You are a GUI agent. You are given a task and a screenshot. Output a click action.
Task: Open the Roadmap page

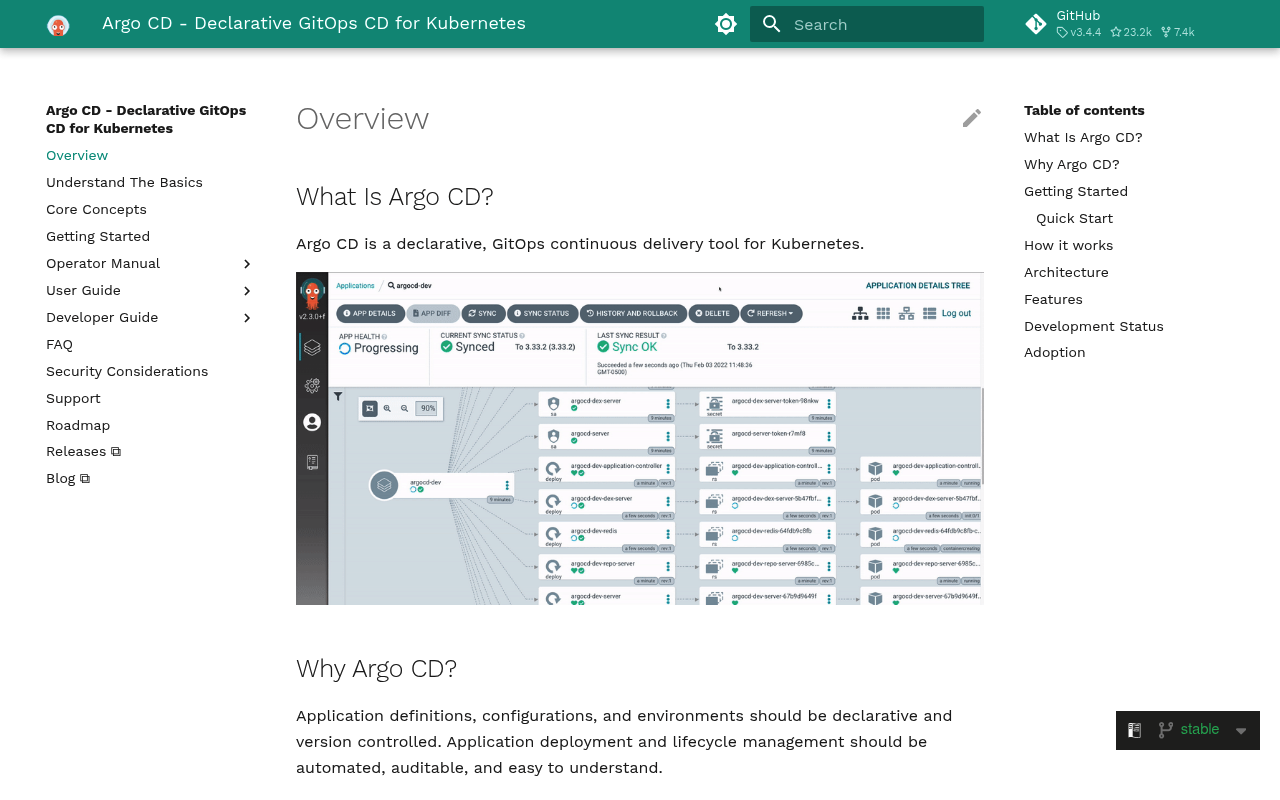click(78, 425)
